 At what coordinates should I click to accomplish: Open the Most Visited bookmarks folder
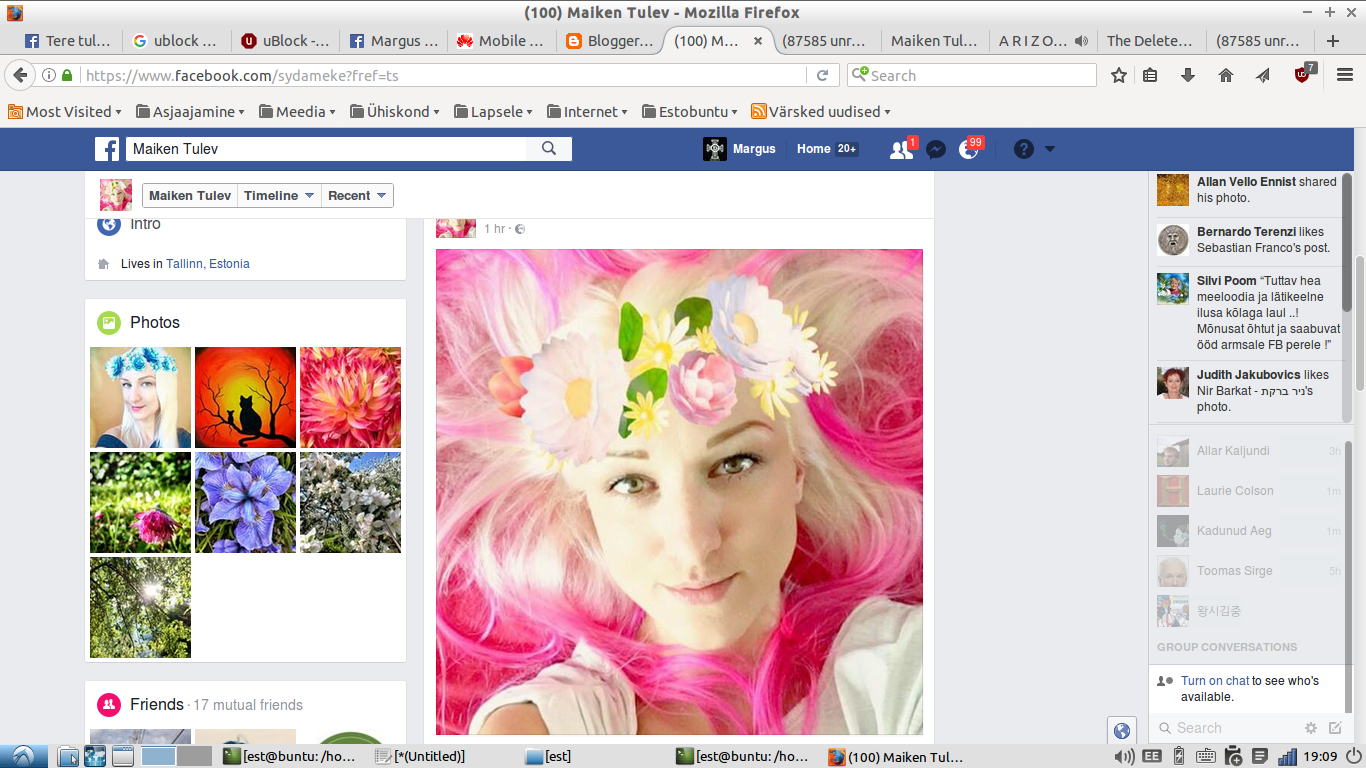(65, 112)
